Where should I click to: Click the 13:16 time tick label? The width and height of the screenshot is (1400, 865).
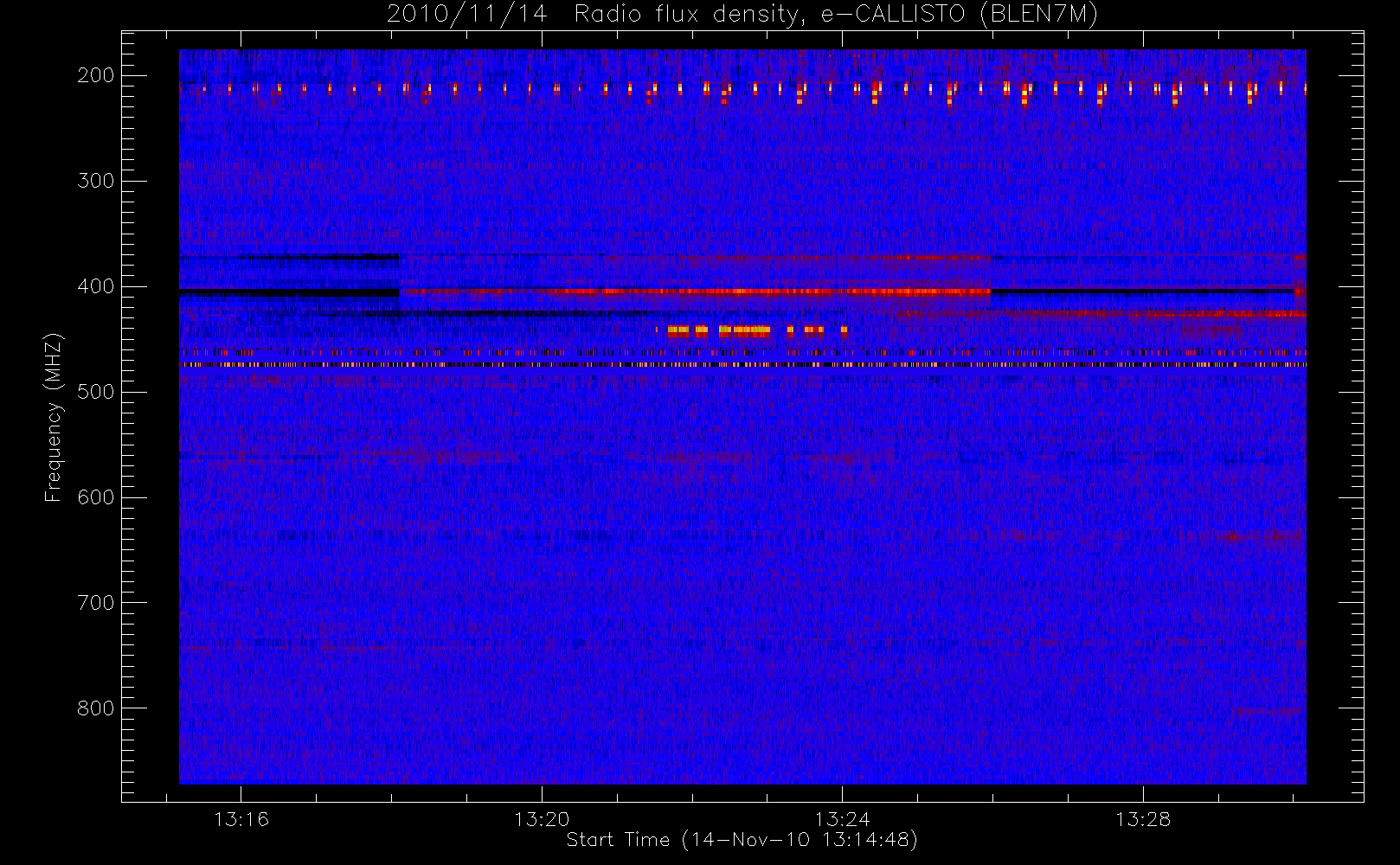coord(241,819)
